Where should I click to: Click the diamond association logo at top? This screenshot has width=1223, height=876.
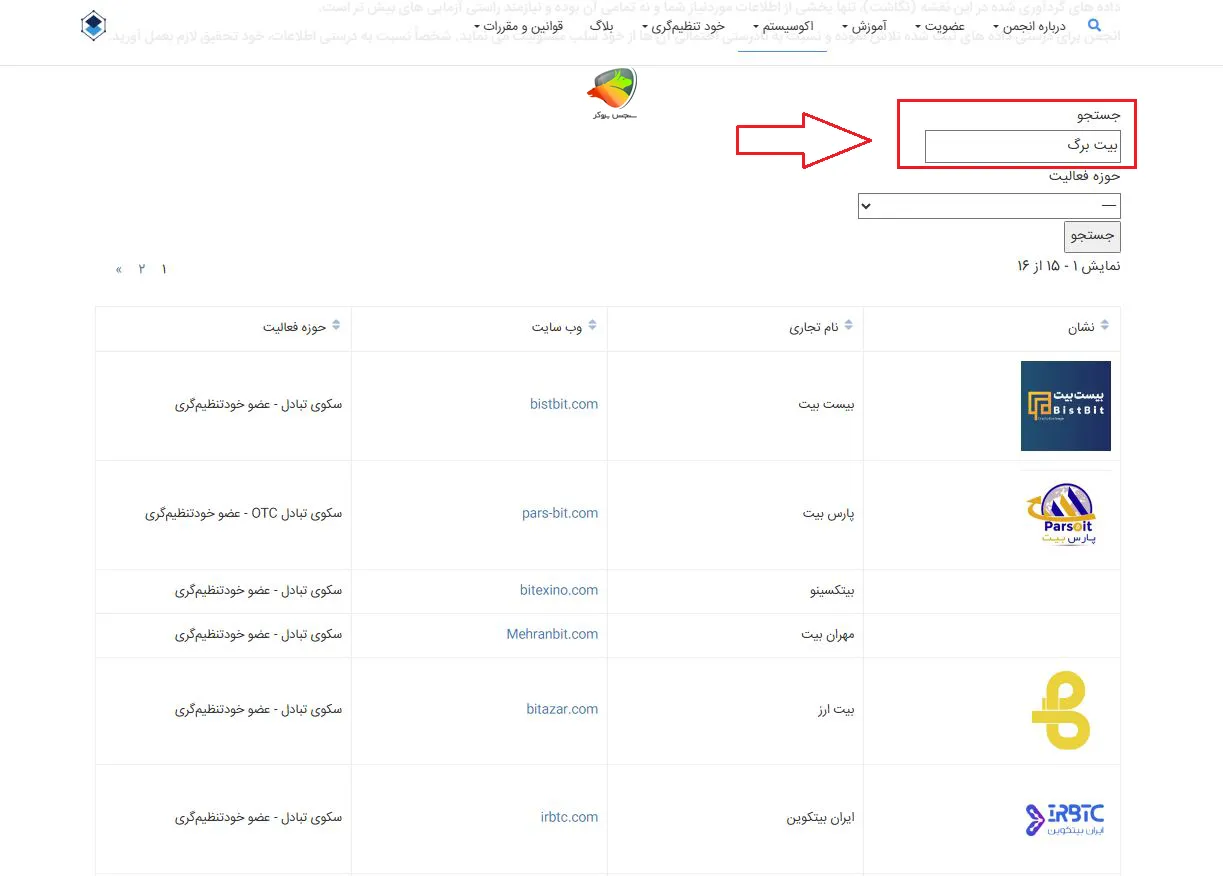tap(93, 25)
